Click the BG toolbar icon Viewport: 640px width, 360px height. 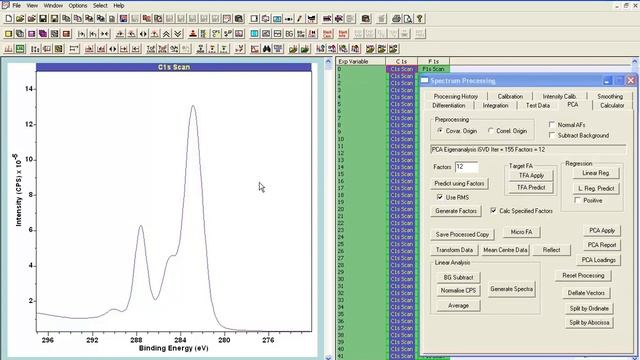[x=289, y=34]
